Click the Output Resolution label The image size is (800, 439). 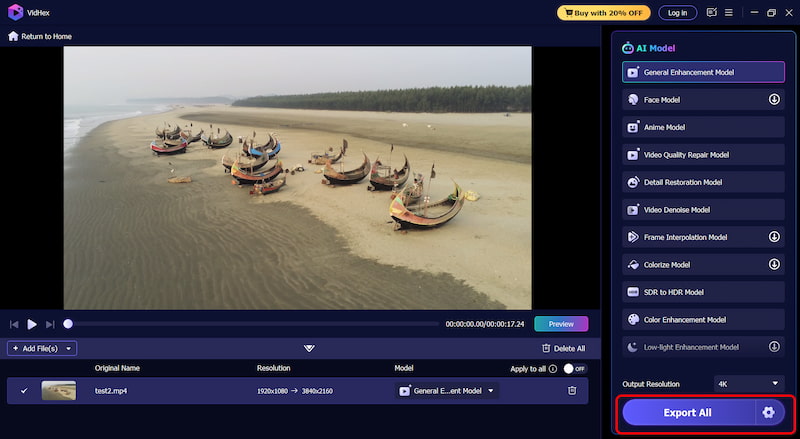pyautogui.click(x=651, y=384)
